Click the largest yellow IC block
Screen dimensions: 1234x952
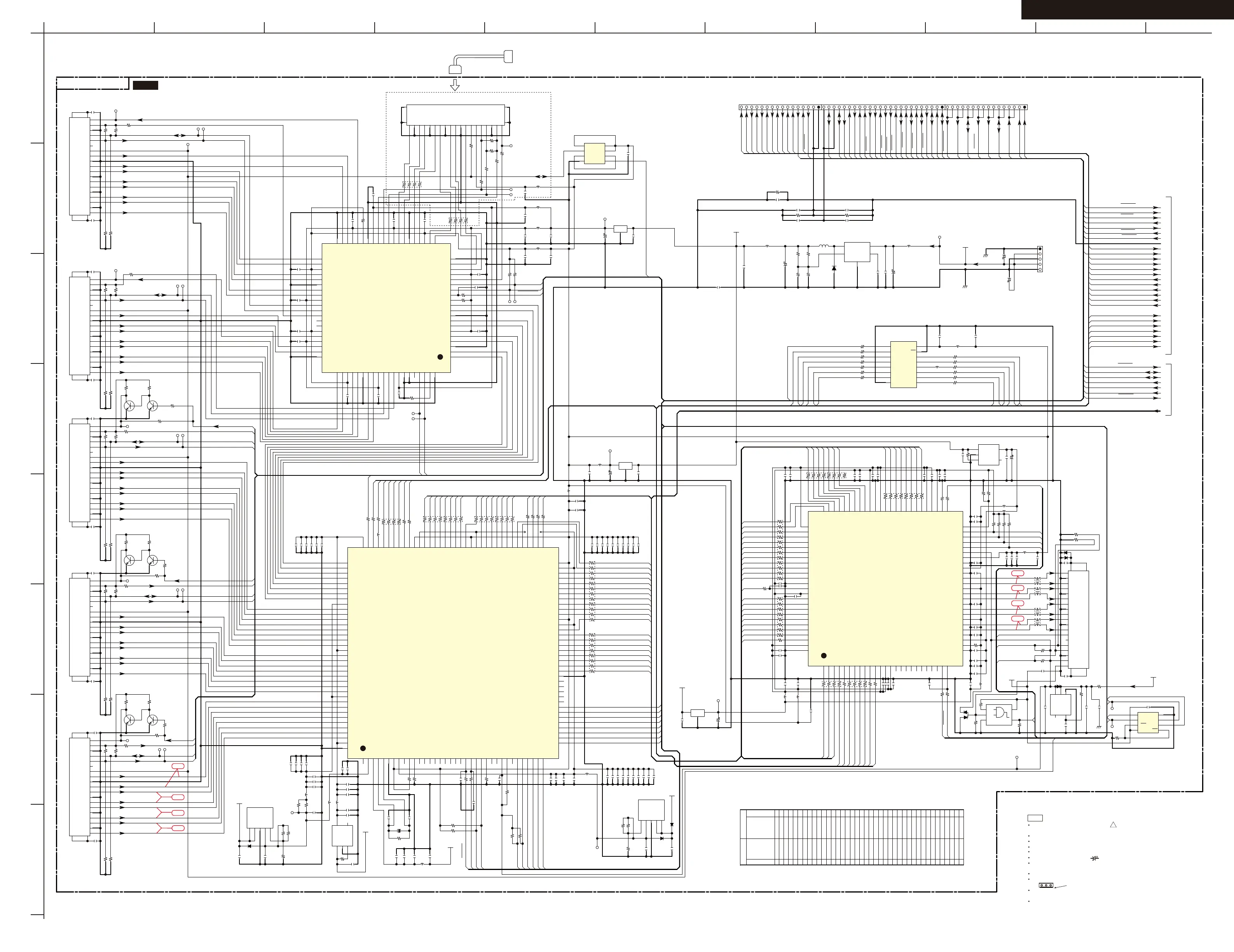click(x=452, y=653)
